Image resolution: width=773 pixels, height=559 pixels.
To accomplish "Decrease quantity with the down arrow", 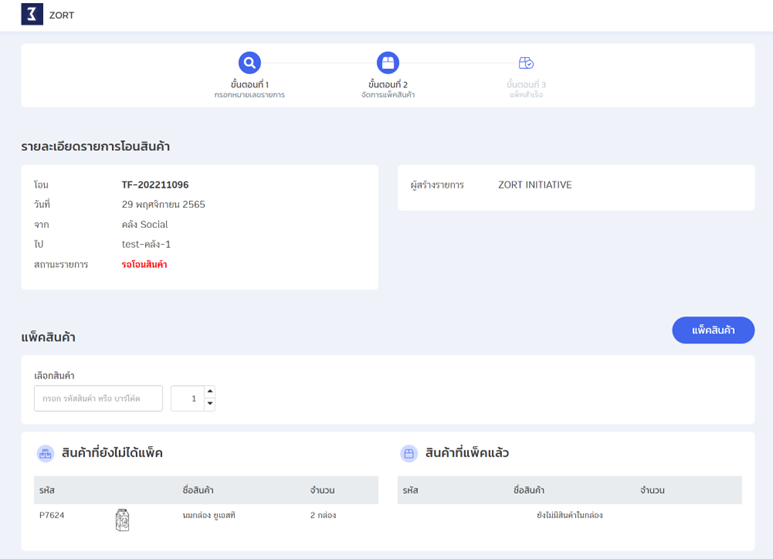I will (x=209, y=404).
